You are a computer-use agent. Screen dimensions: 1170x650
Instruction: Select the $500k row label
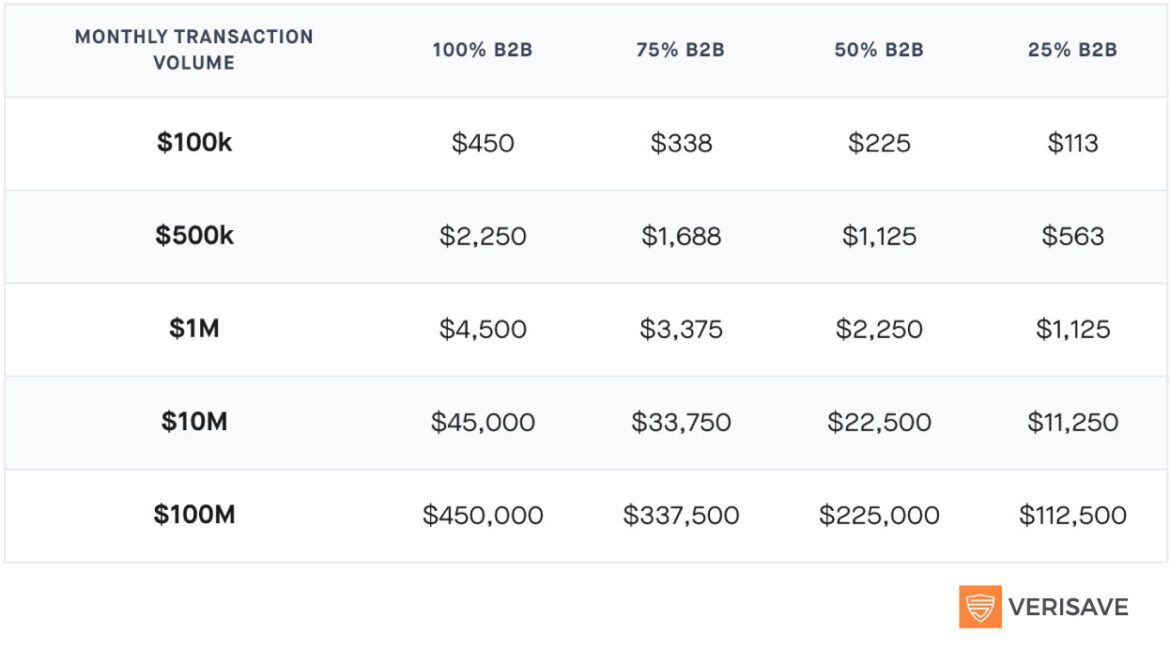click(x=194, y=236)
